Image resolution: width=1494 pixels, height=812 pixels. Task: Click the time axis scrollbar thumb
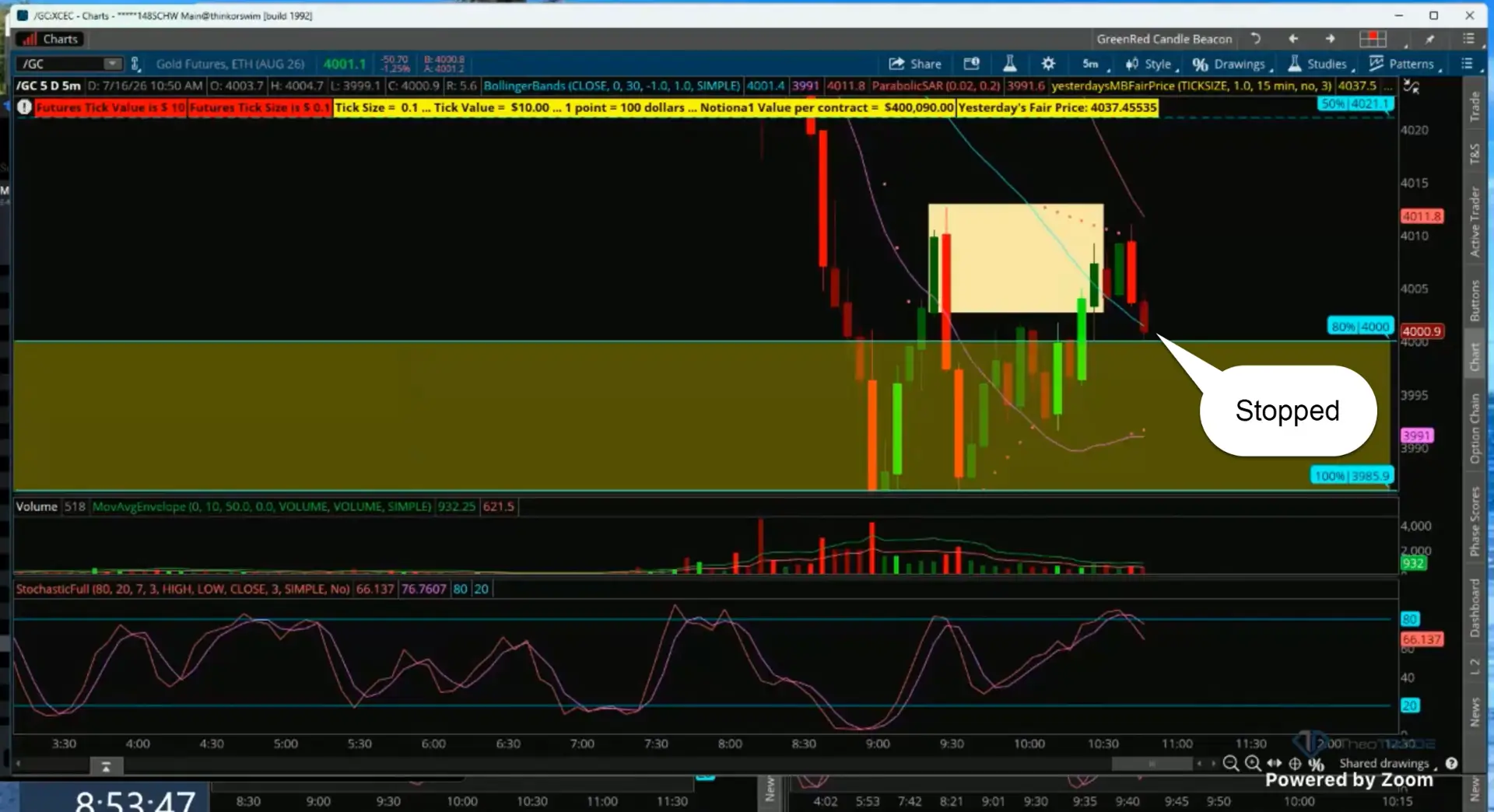[x=1152, y=764]
